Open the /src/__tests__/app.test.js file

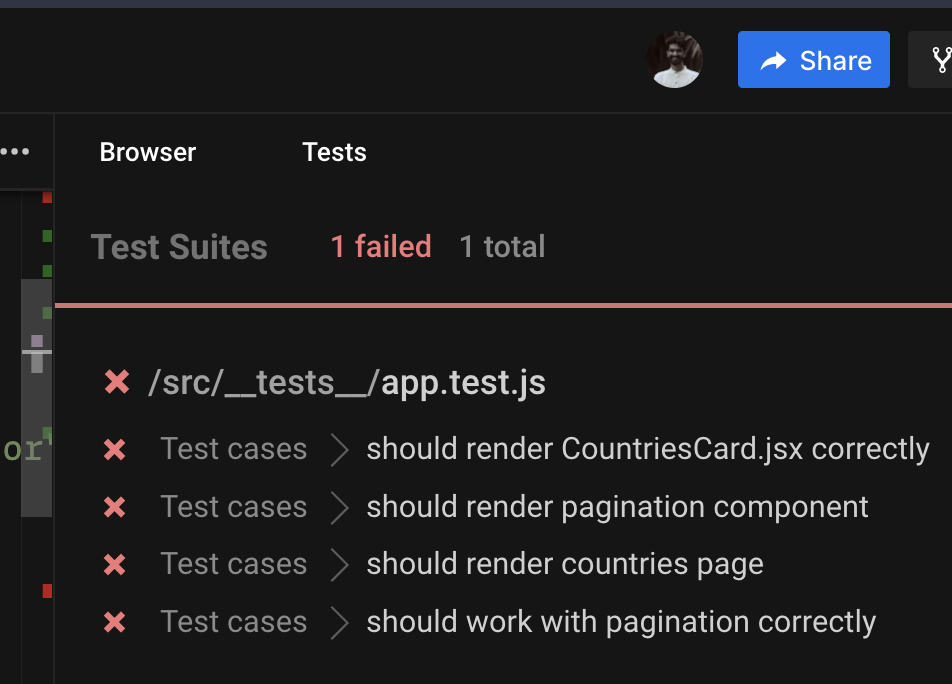[x=347, y=382]
